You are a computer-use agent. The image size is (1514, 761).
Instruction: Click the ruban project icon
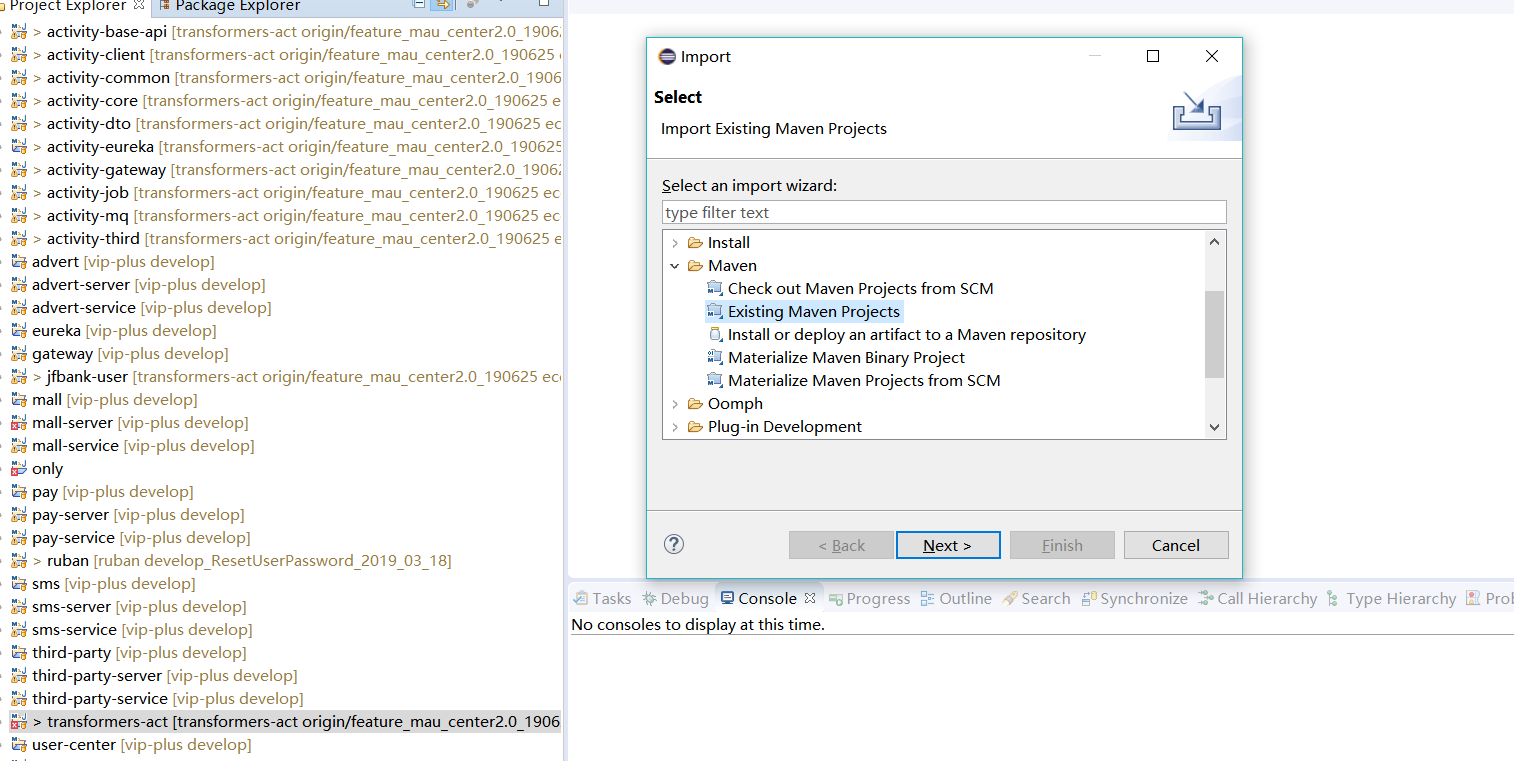[x=19, y=561]
